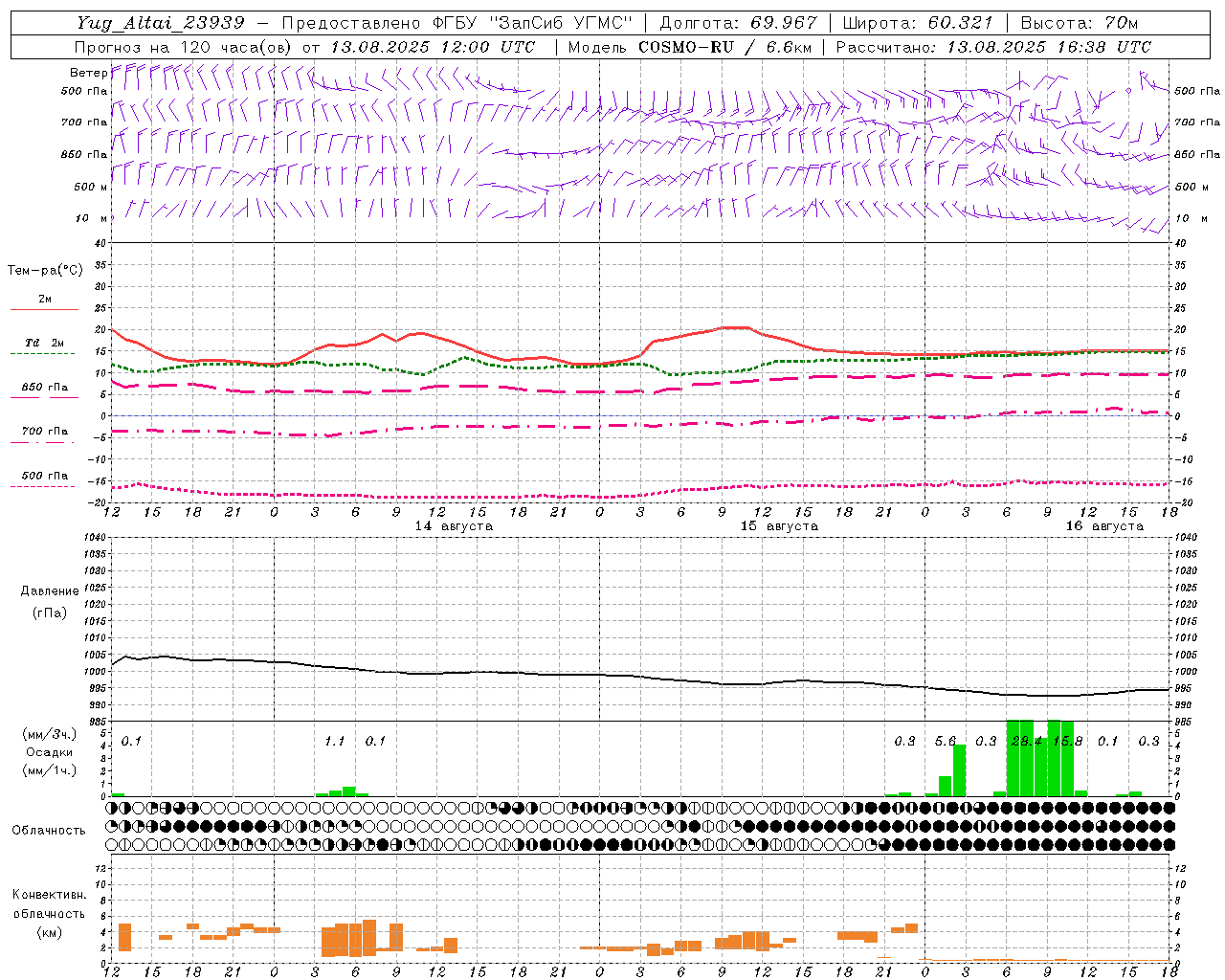Click the station title Yug_Altai_23939

(x=162, y=22)
